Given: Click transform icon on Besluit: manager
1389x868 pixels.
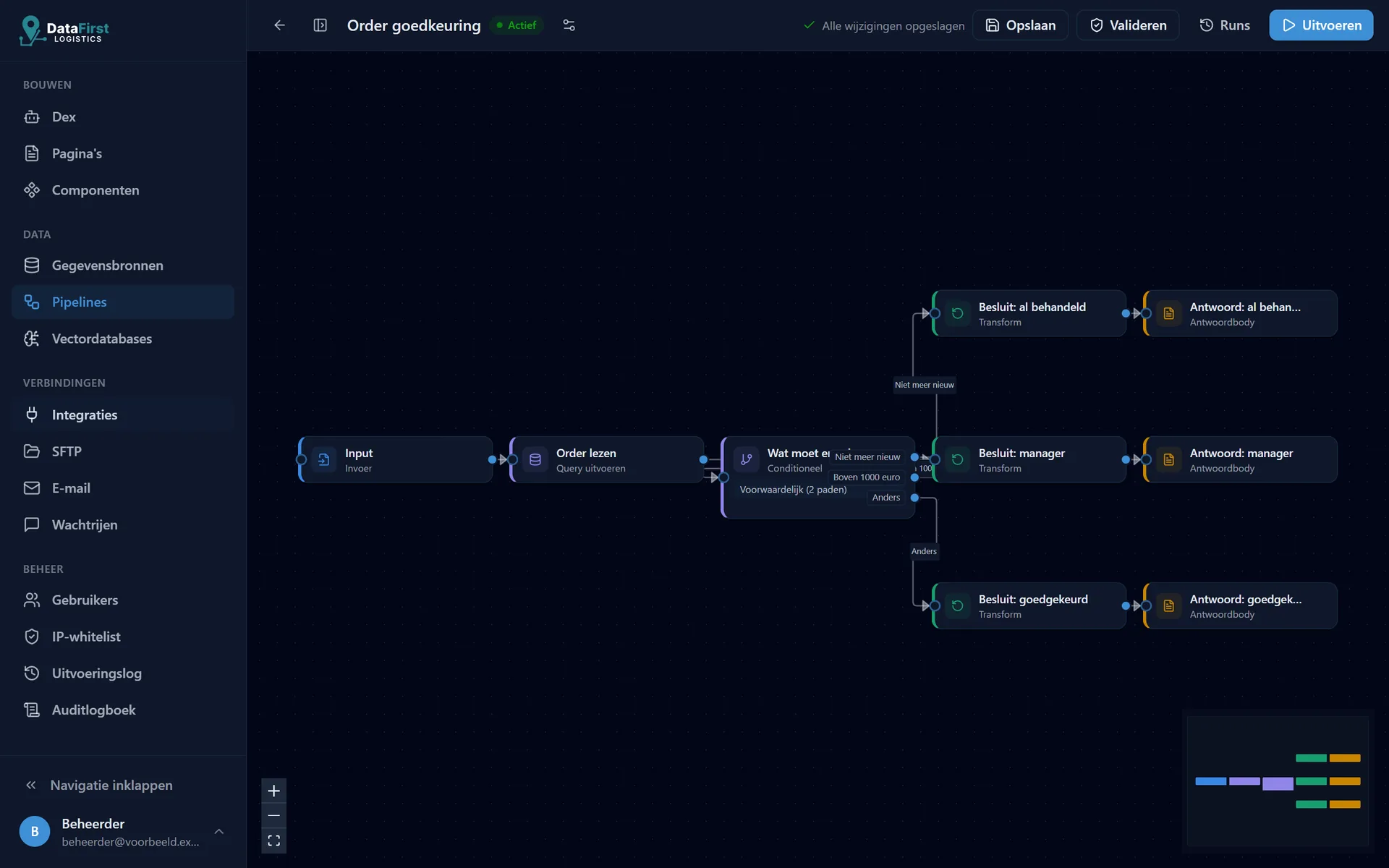Looking at the screenshot, I should click(957, 459).
